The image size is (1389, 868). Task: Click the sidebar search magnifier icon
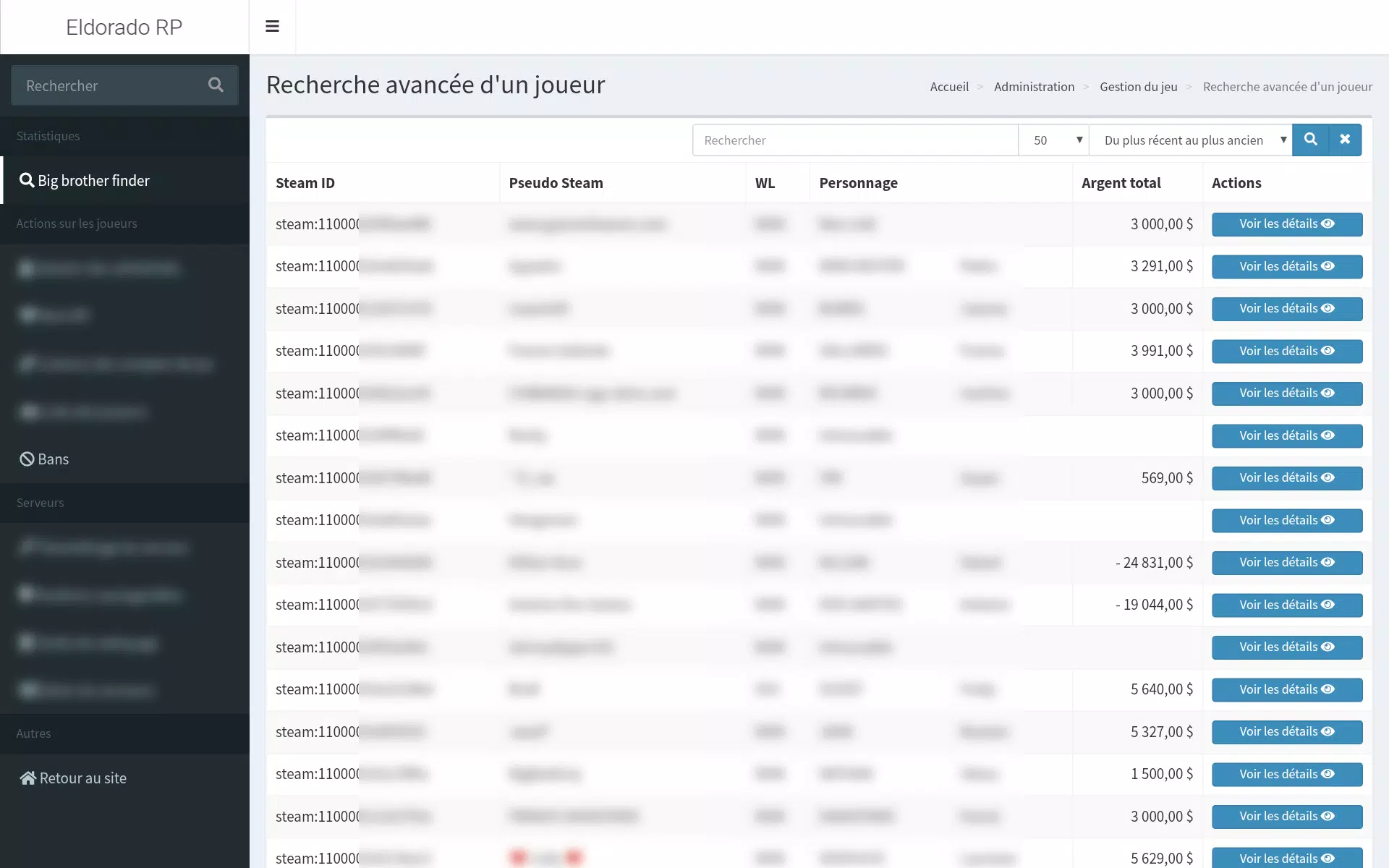pos(216,85)
